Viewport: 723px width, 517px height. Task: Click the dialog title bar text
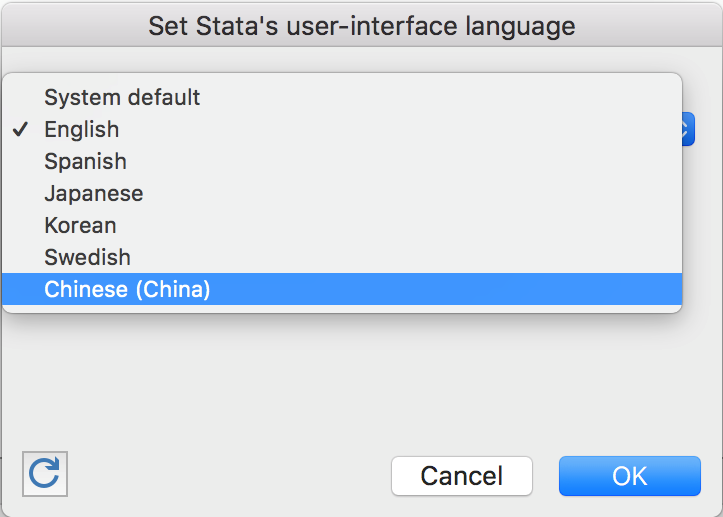(x=361, y=25)
